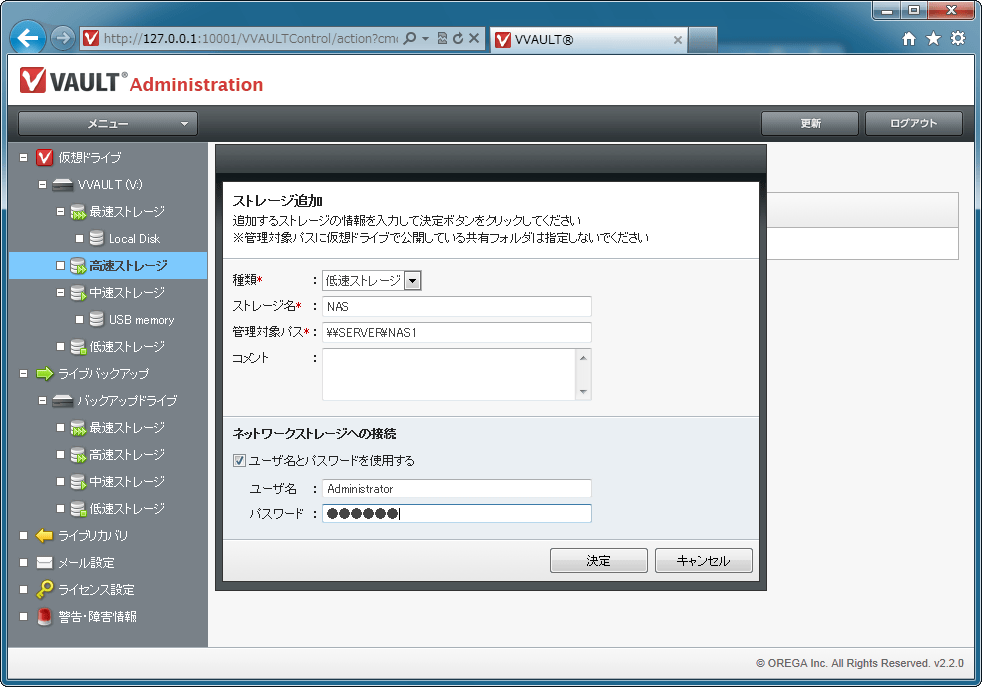Image resolution: width=982 pixels, height=687 pixels.
Task: Click the 低速ストレージ icon under バックアップドライブ
Action: tap(78, 509)
